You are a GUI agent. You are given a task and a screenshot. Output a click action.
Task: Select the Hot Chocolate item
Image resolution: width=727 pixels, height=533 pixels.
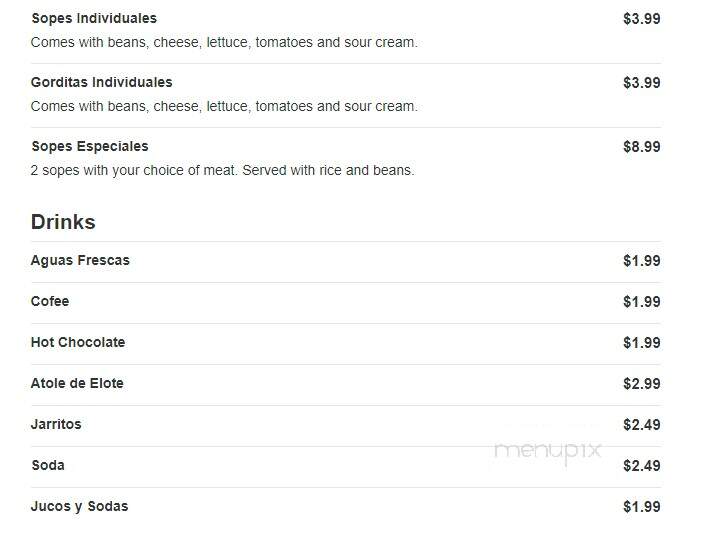78,343
